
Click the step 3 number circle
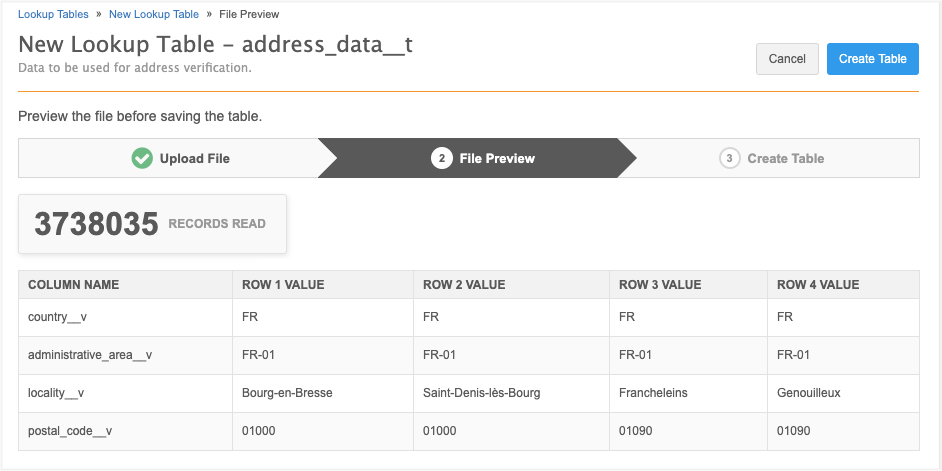[729, 158]
